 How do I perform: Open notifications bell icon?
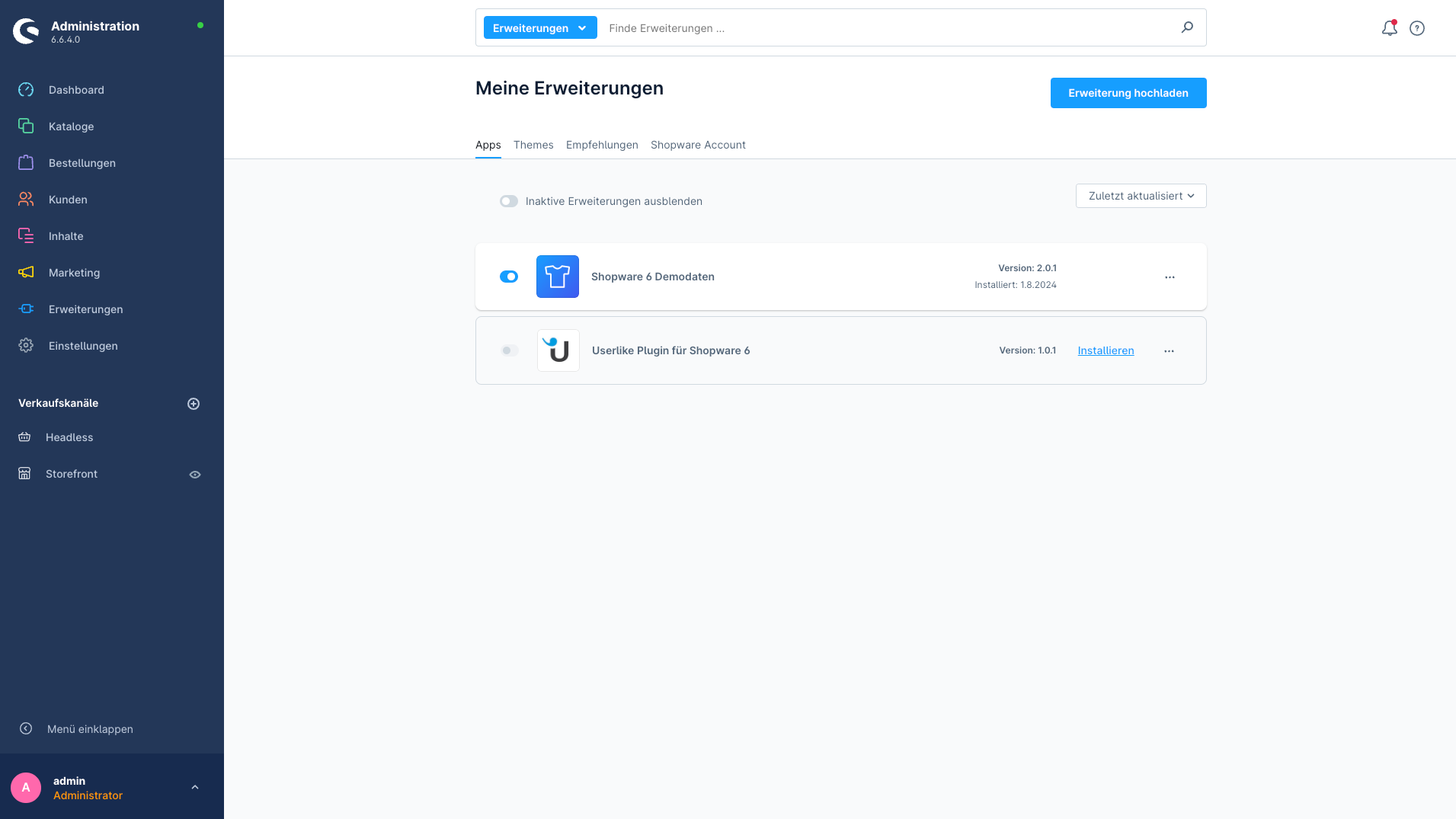(1390, 28)
